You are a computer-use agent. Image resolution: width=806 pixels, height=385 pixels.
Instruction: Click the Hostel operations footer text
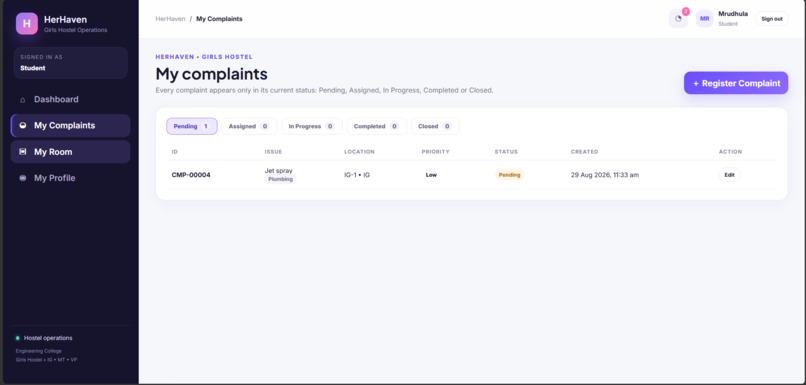click(48, 338)
